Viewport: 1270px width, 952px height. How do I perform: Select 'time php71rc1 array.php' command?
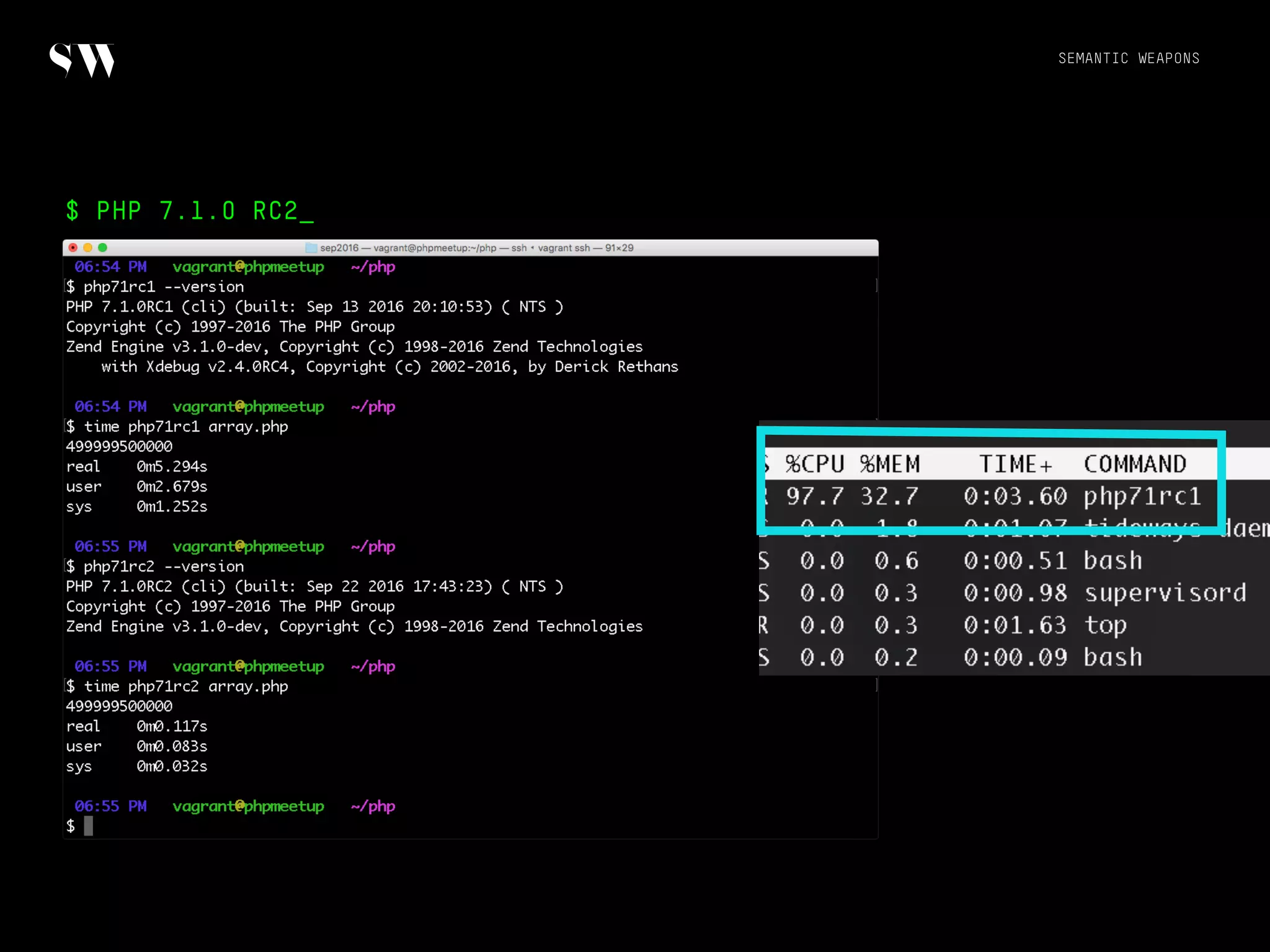tap(177, 427)
